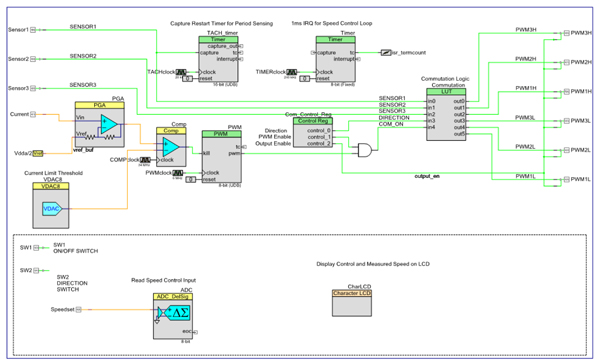Select the PGA amplifier component
The height and width of the screenshot is (362, 600).
point(99,124)
